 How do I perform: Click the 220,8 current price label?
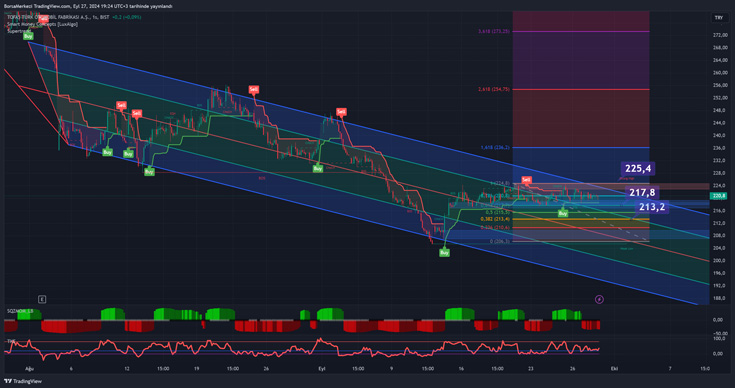pyautogui.click(x=719, y=196)
